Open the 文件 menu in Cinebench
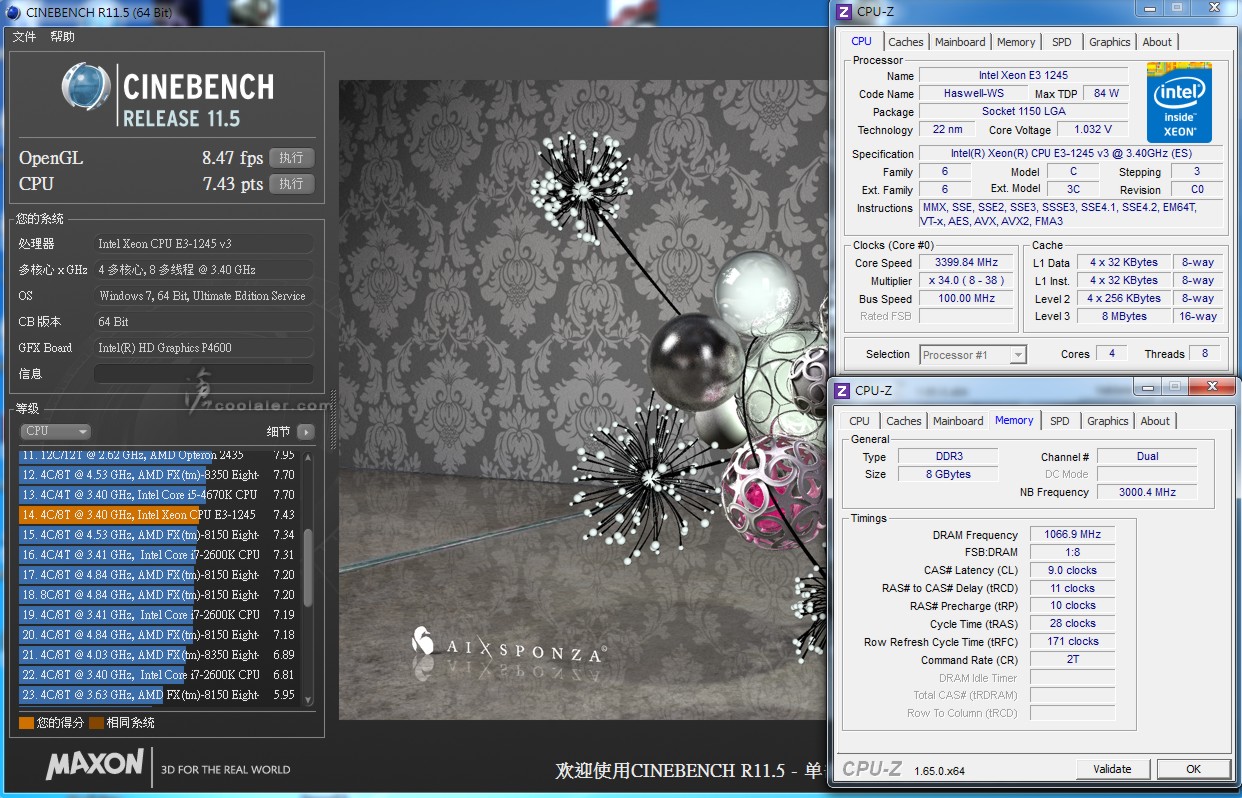 24,37
